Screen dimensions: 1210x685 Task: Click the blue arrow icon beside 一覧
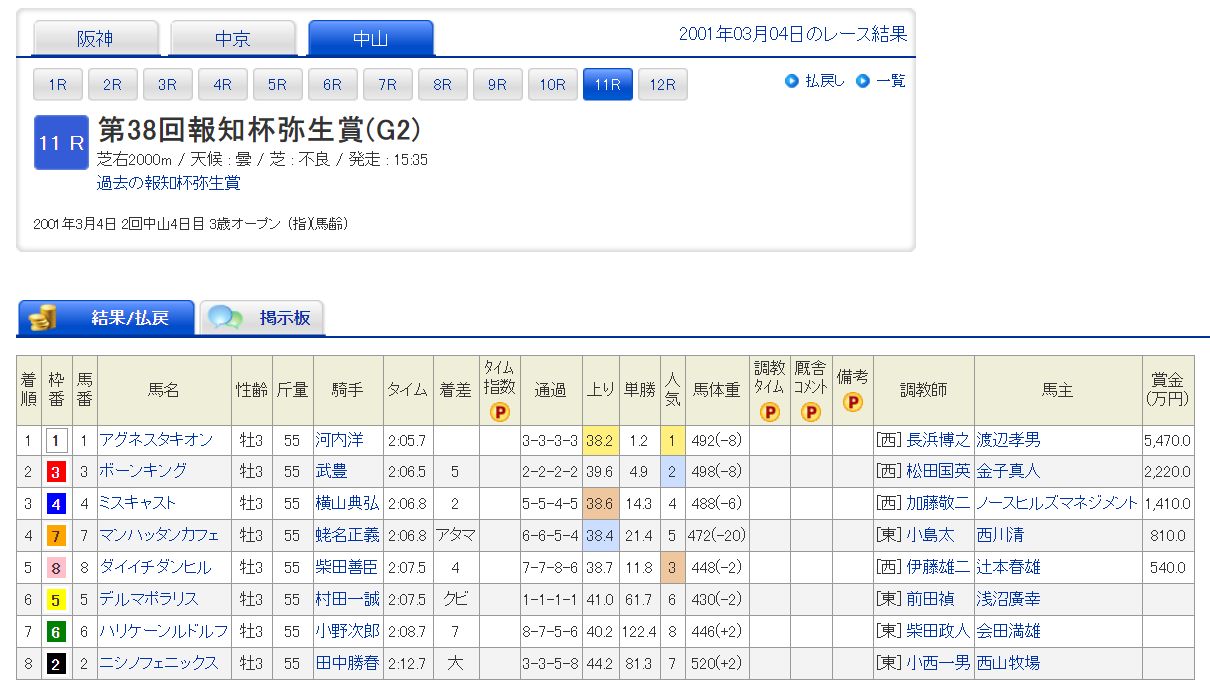(x=862, y=81)
